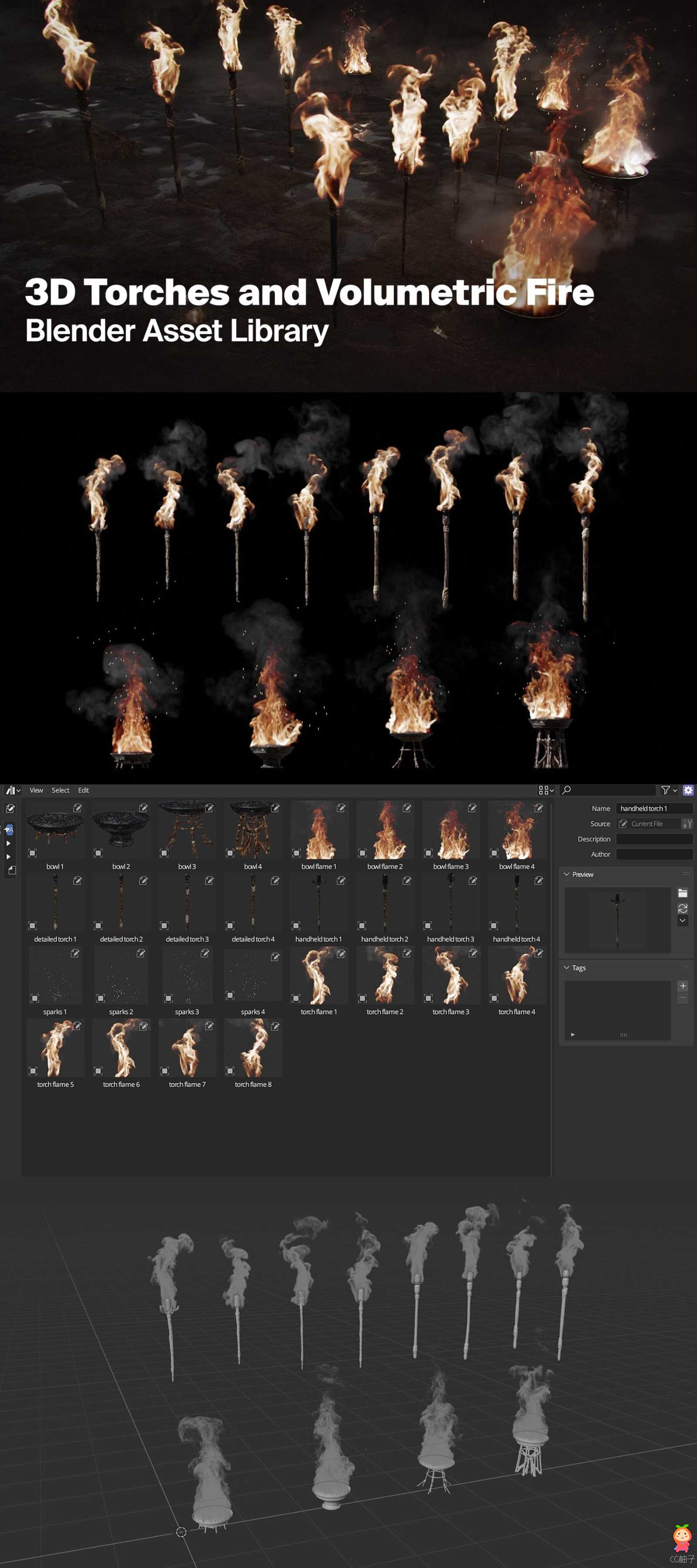Click the object type icon on torch flame 8

pyautogui.click(x=230, y=1071)
